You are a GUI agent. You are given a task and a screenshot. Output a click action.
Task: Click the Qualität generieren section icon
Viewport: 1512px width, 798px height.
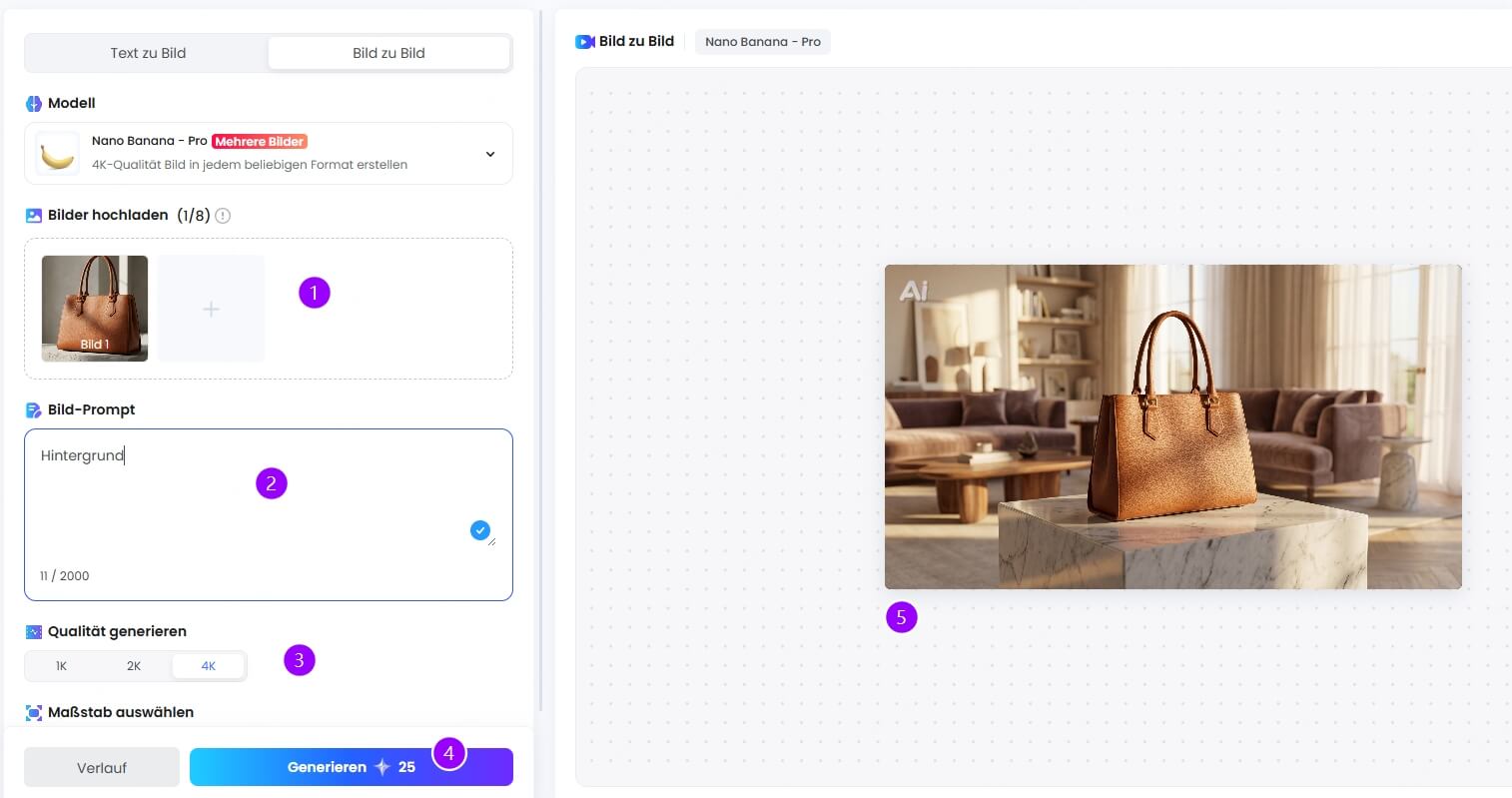[x=34, y=632]
